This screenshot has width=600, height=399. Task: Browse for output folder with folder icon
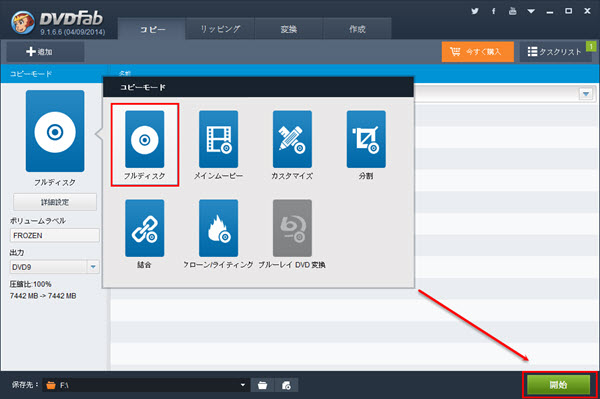(x=262, y=385)
